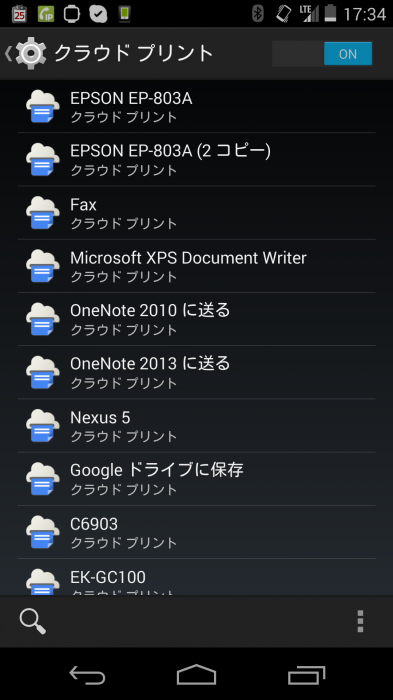The height and width of the screenshot is (700, 393).
Task: Tap cloud printer icon beside Fax
Action: point(42,212)
